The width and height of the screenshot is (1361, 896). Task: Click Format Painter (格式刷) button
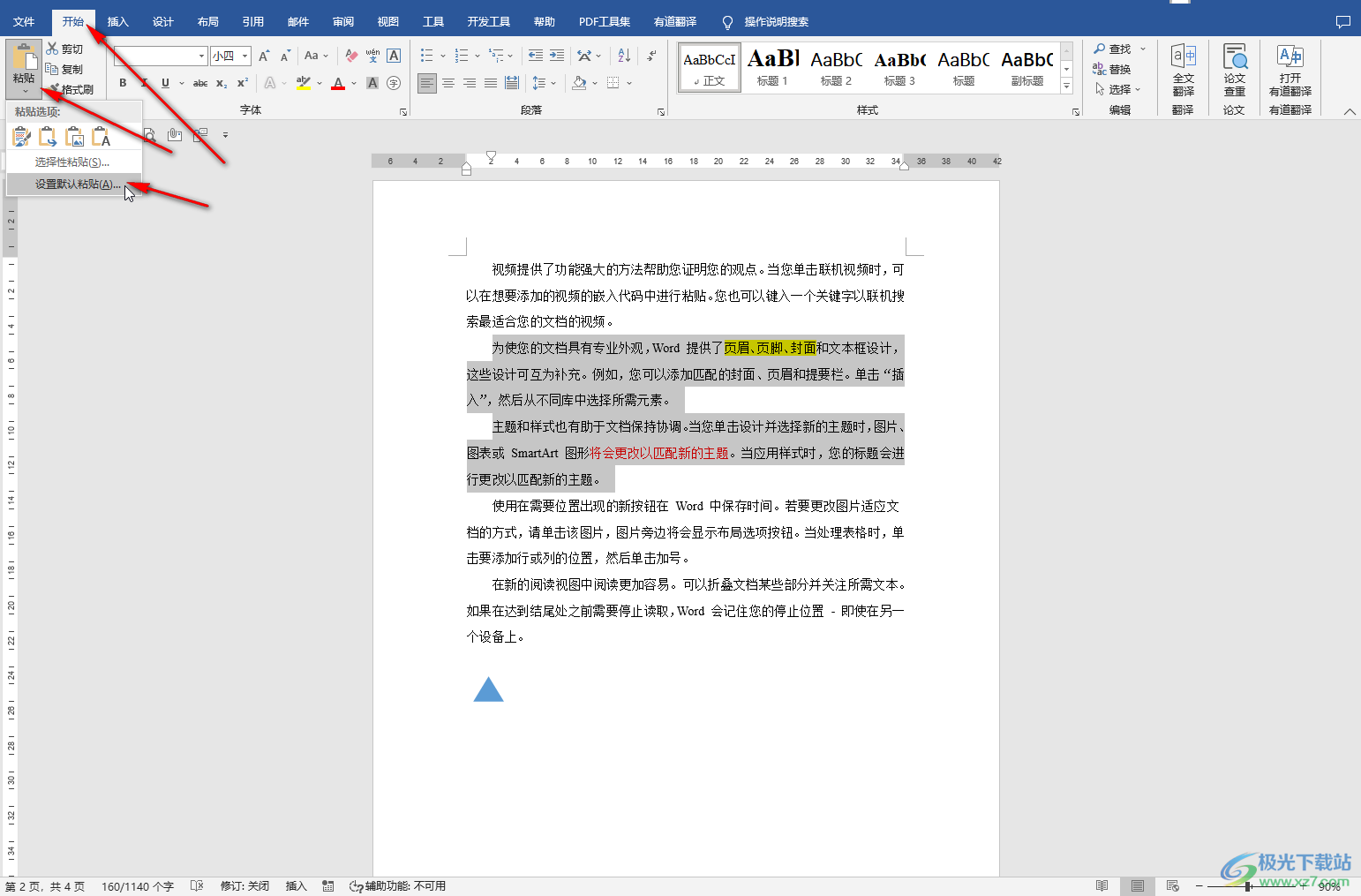coord(71,89)
